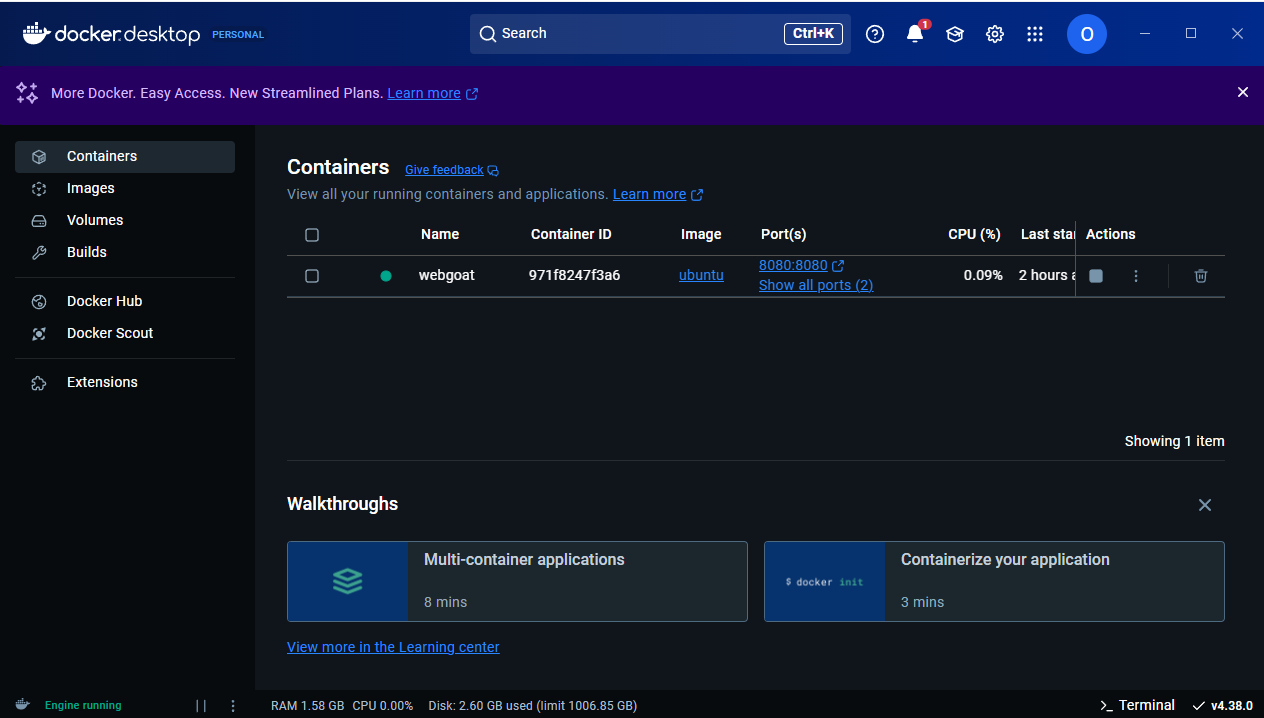Viewport: 1264px width, 718px height.
Task: Select all containers checkbox in header
Action: point(312,235)
